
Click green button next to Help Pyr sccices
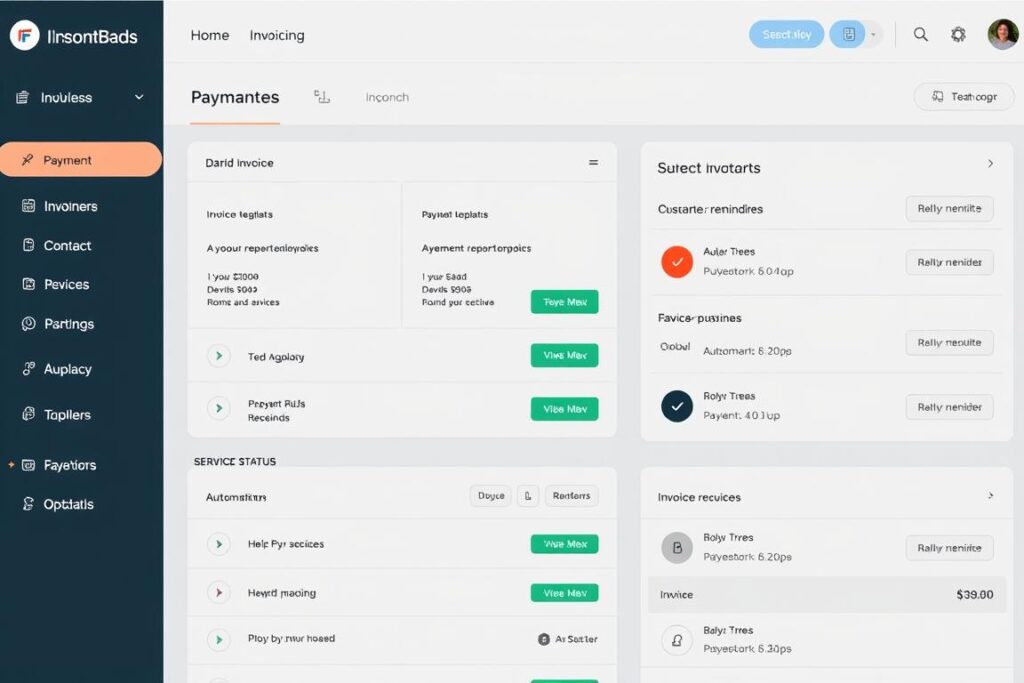click(564, 544)
